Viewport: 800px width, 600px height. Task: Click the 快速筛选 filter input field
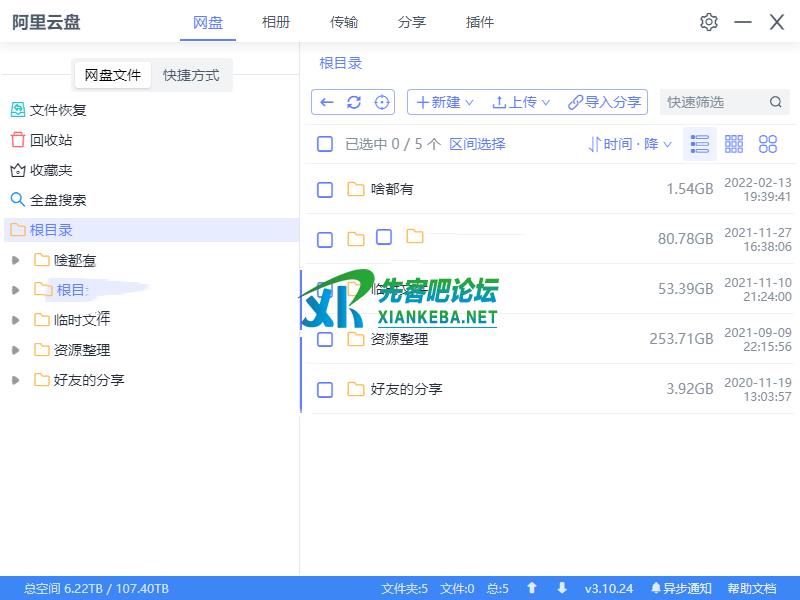(x=712, y=102)
